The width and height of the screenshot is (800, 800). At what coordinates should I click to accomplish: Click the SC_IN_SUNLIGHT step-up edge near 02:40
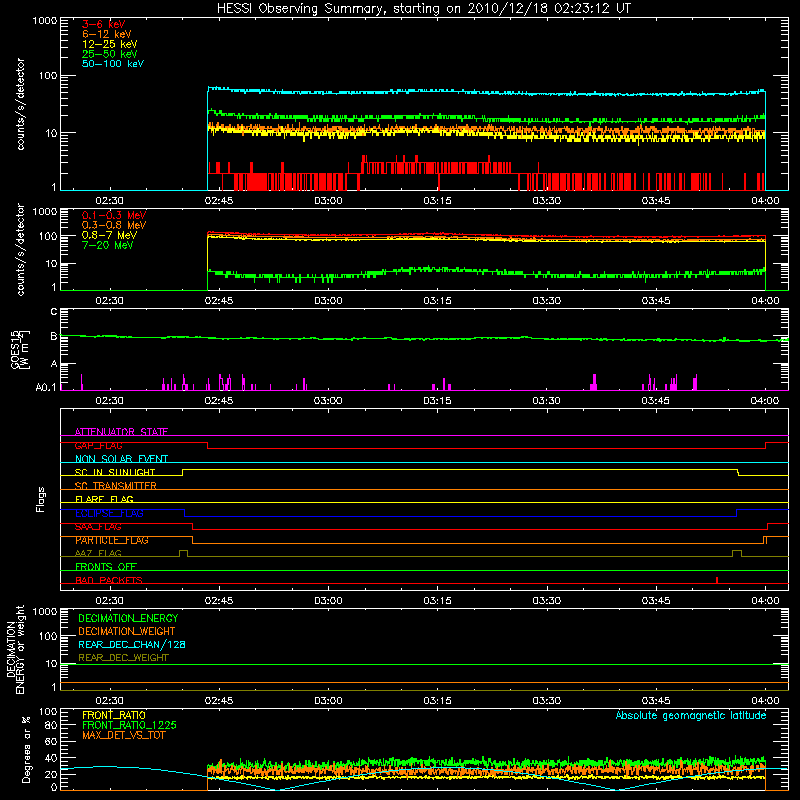coord(183,472)
